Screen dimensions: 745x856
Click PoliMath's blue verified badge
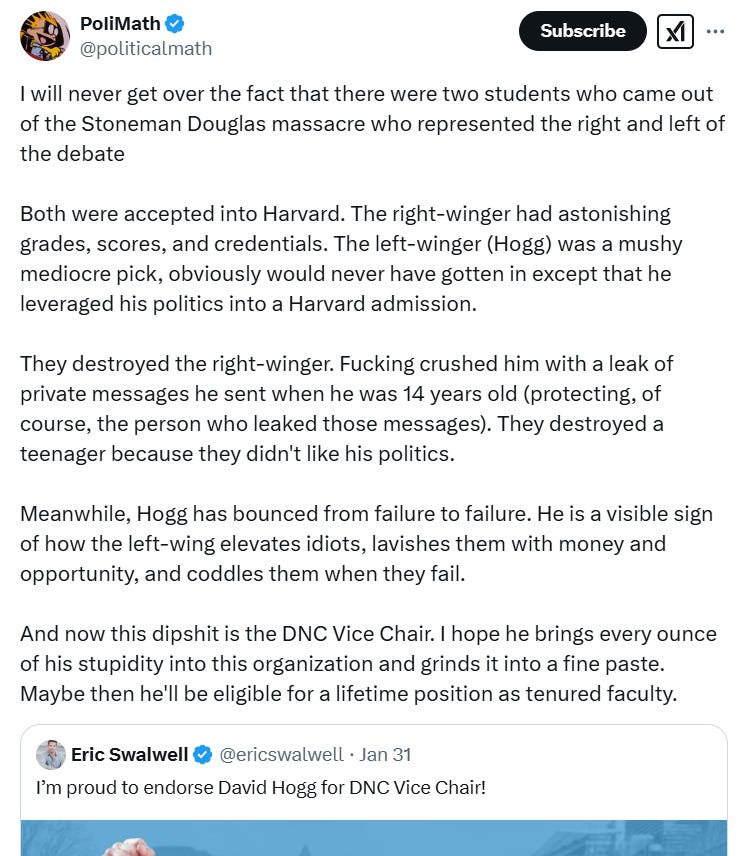[175, 24]
